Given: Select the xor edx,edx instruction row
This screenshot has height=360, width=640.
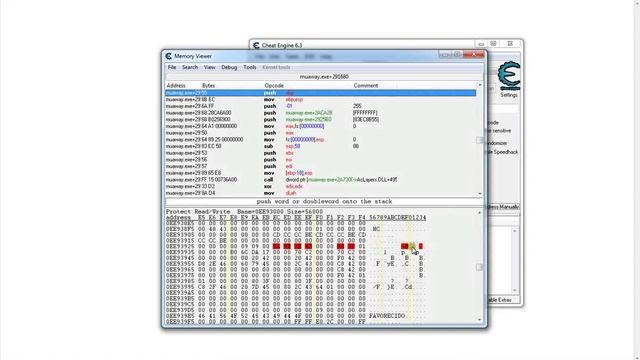Looking at the screenshot, I should point(320,187).
